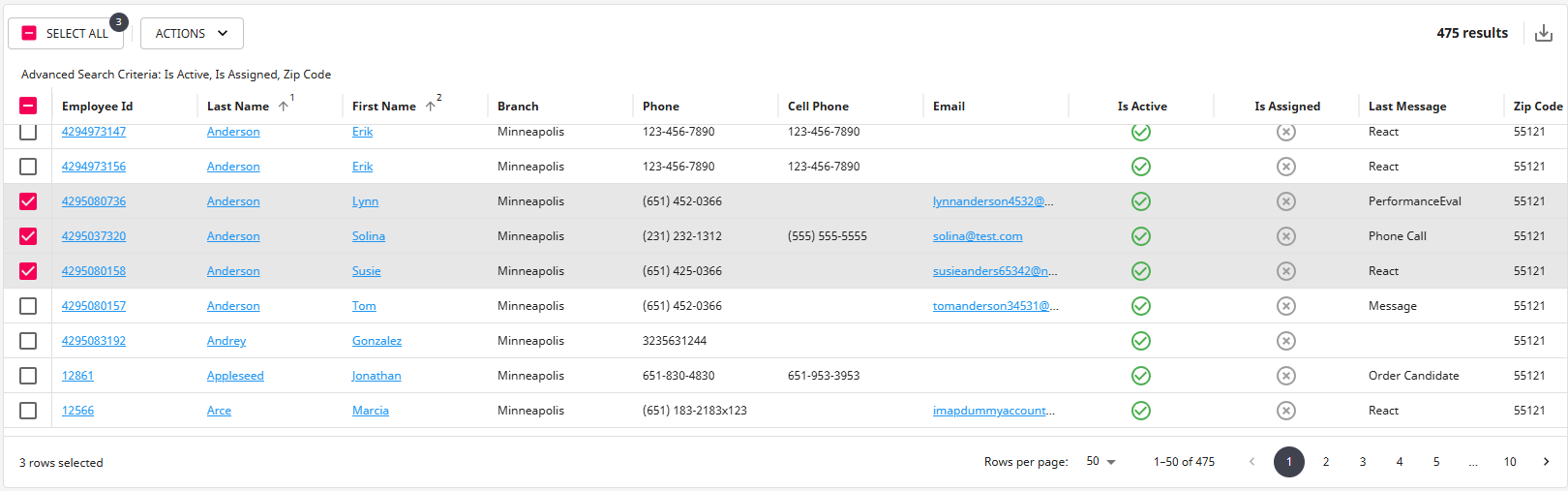Click the Is Active checkmark in the Marcia Arce row
Screen dimensions: 1568x491
(x=1141, y=411)
